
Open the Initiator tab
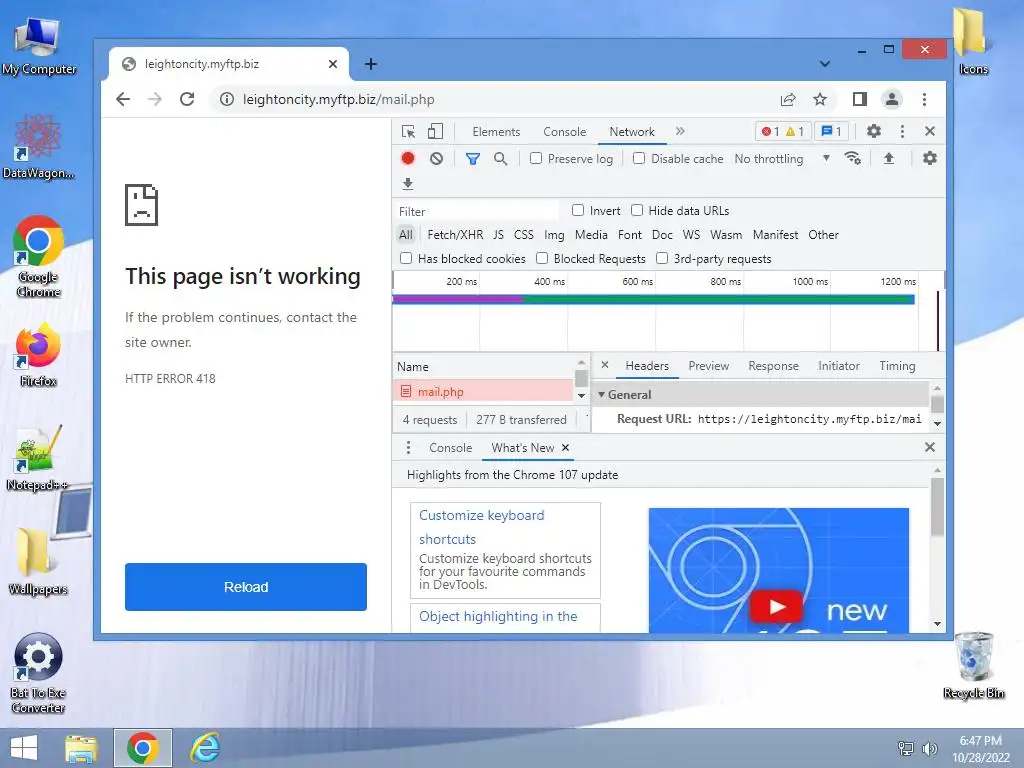(x=839, y=366)
